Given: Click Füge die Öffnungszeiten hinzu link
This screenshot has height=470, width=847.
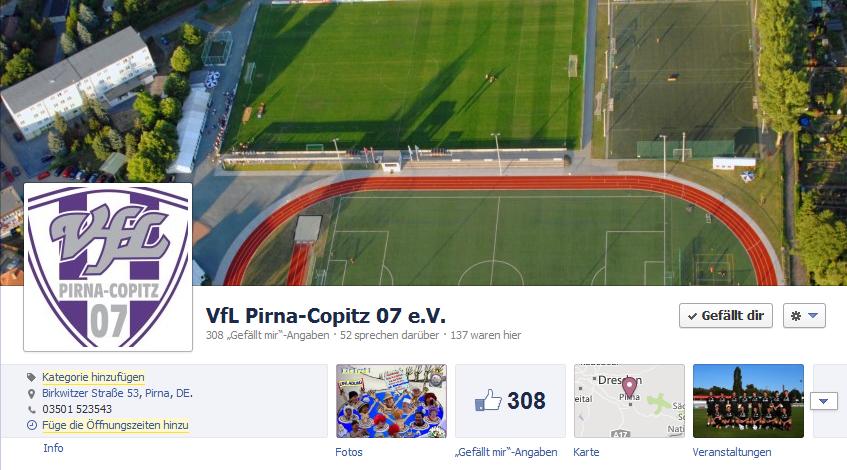Looking at the screenshot, I should 115,425.
